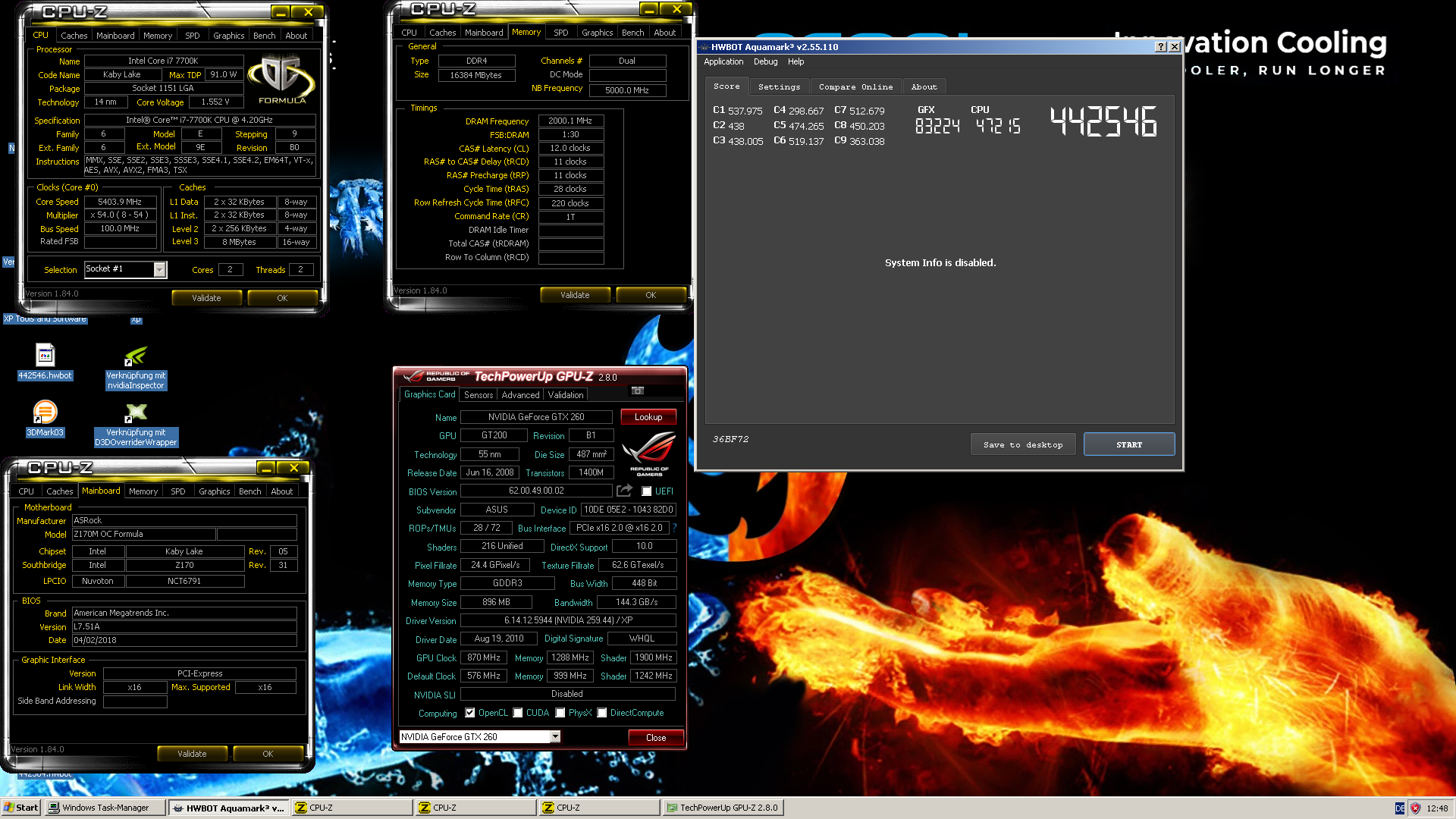Click Validate in the CPU-Z processor window
The height and width of the screenshot is (819, 1456).
coord(206,298)
